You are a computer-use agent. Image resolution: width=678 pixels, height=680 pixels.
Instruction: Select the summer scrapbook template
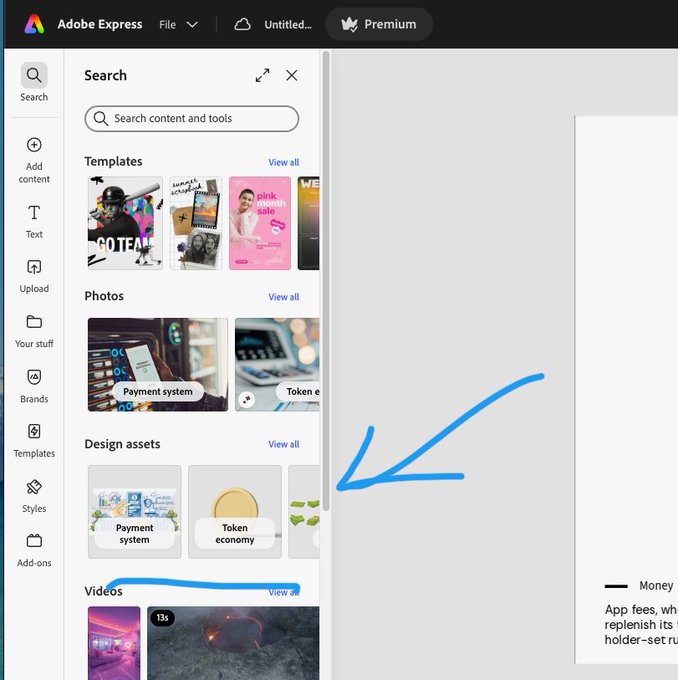click(x=196, y=223)
